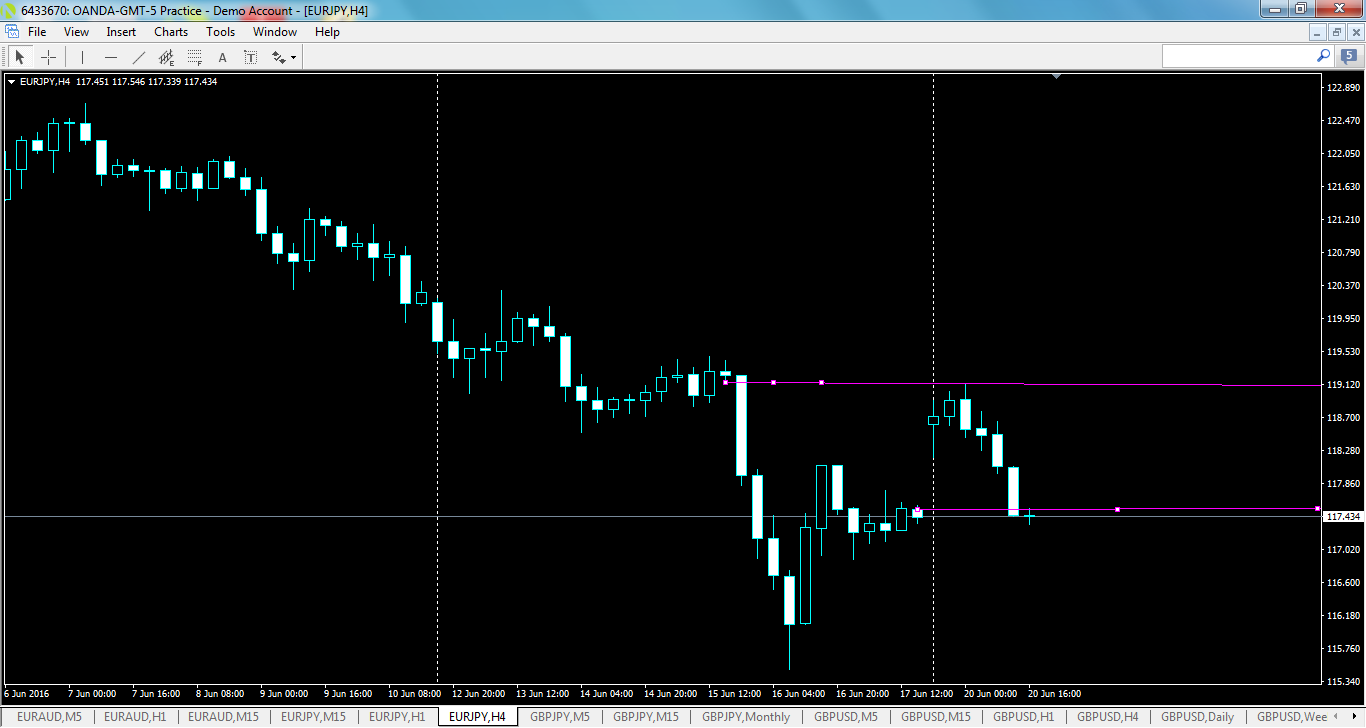
Task: Minimize the active chart window
Action: pyautogui.click(x=1316, y=31)
